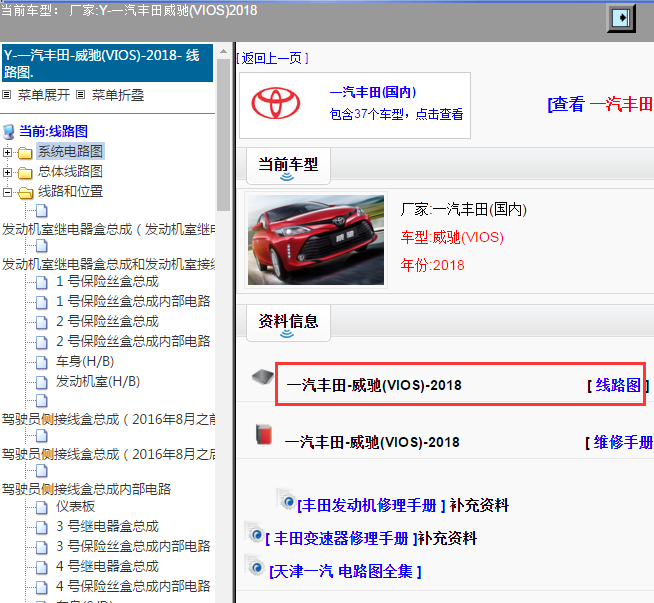This screenshot has height=603, width=654.
Task: Click the open folder icon of 线路和位置
Action: click(x=25, y=192)
